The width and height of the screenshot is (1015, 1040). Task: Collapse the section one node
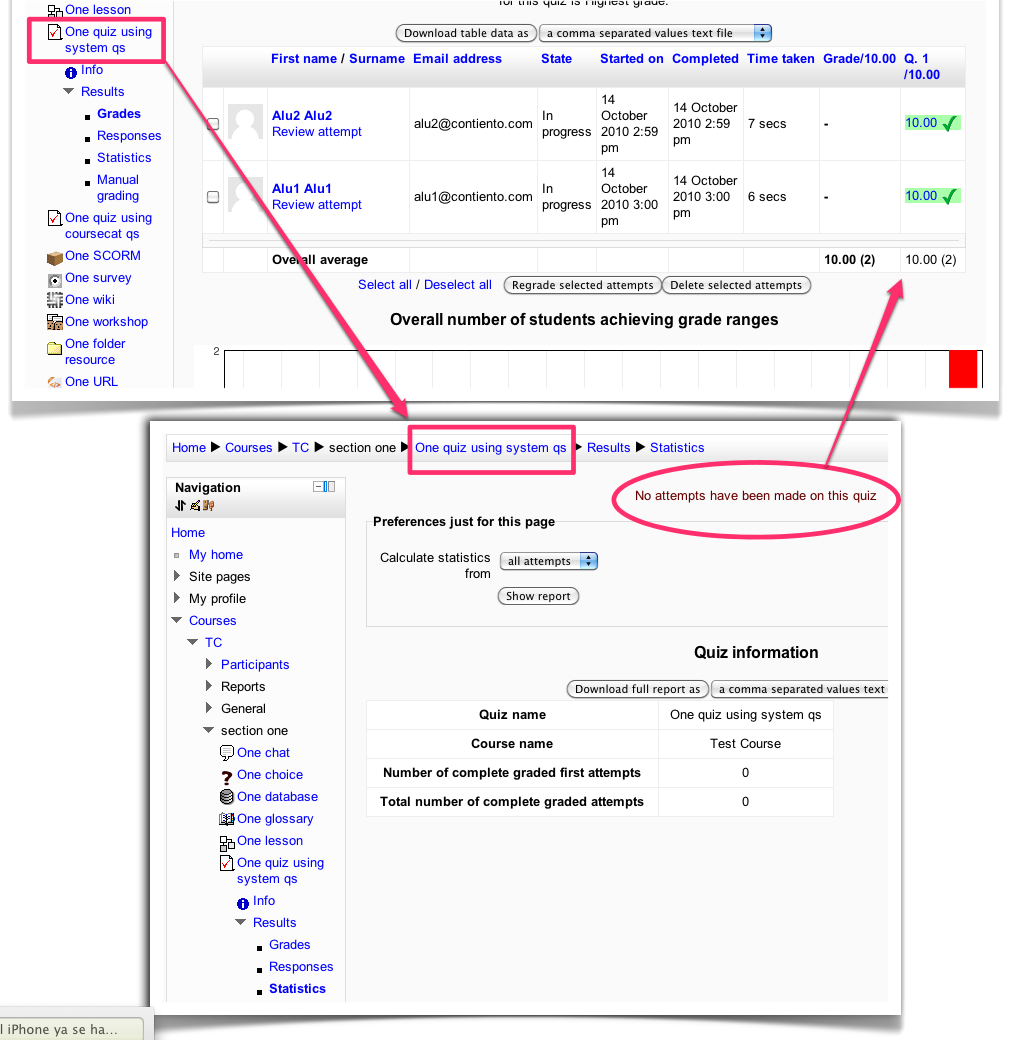(x=208, y=730)
